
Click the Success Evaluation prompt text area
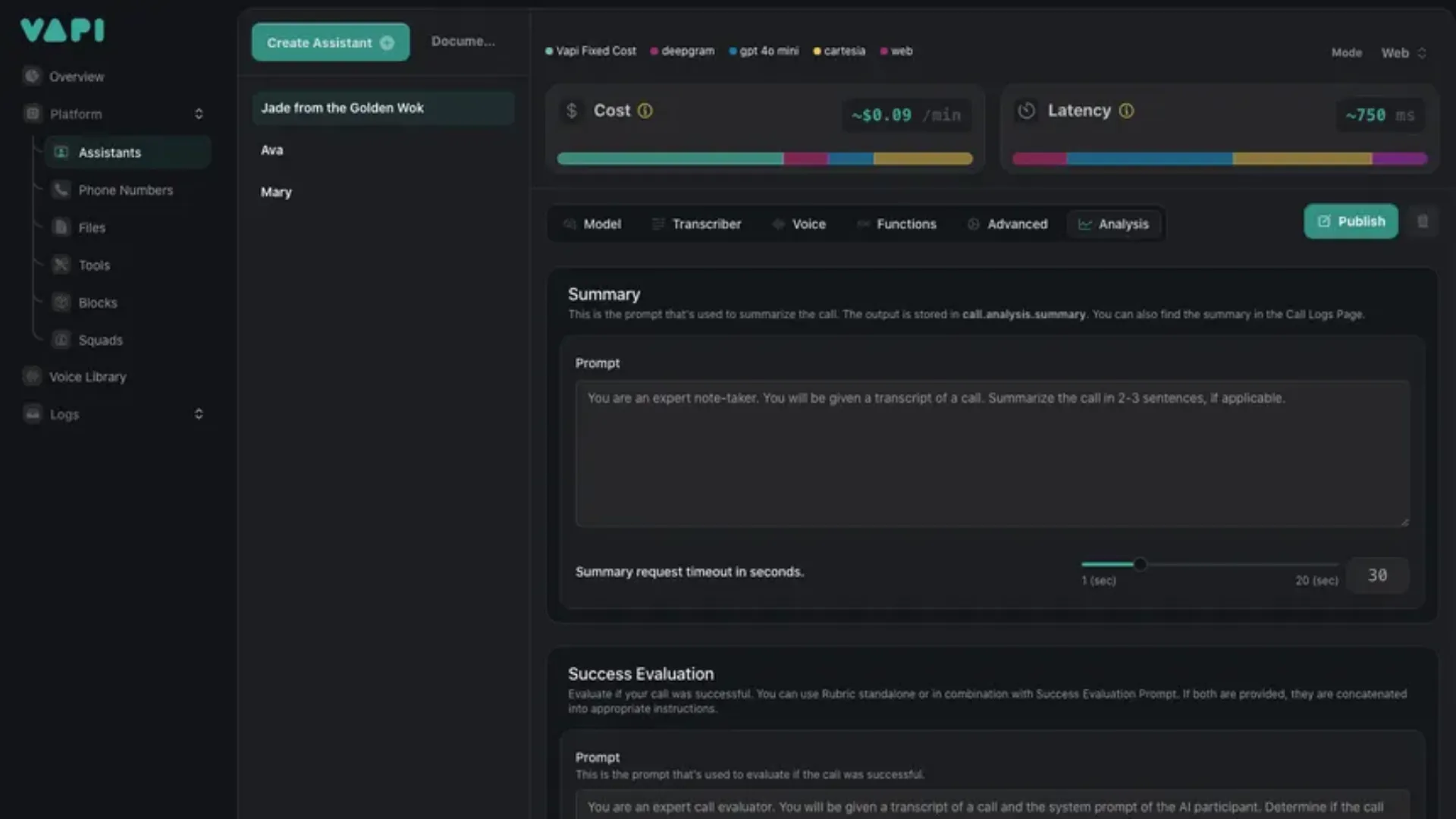click(x=992, y=805)
